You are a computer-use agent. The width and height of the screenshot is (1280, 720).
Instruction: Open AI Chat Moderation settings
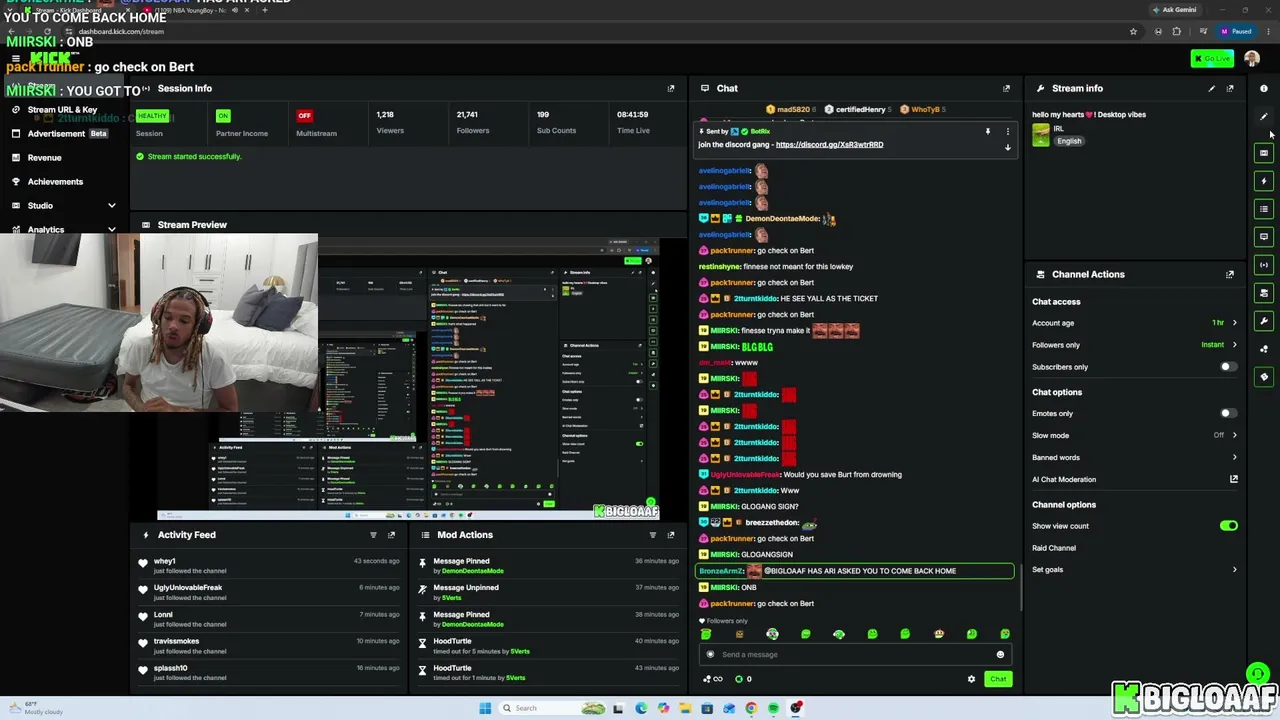1135,480
